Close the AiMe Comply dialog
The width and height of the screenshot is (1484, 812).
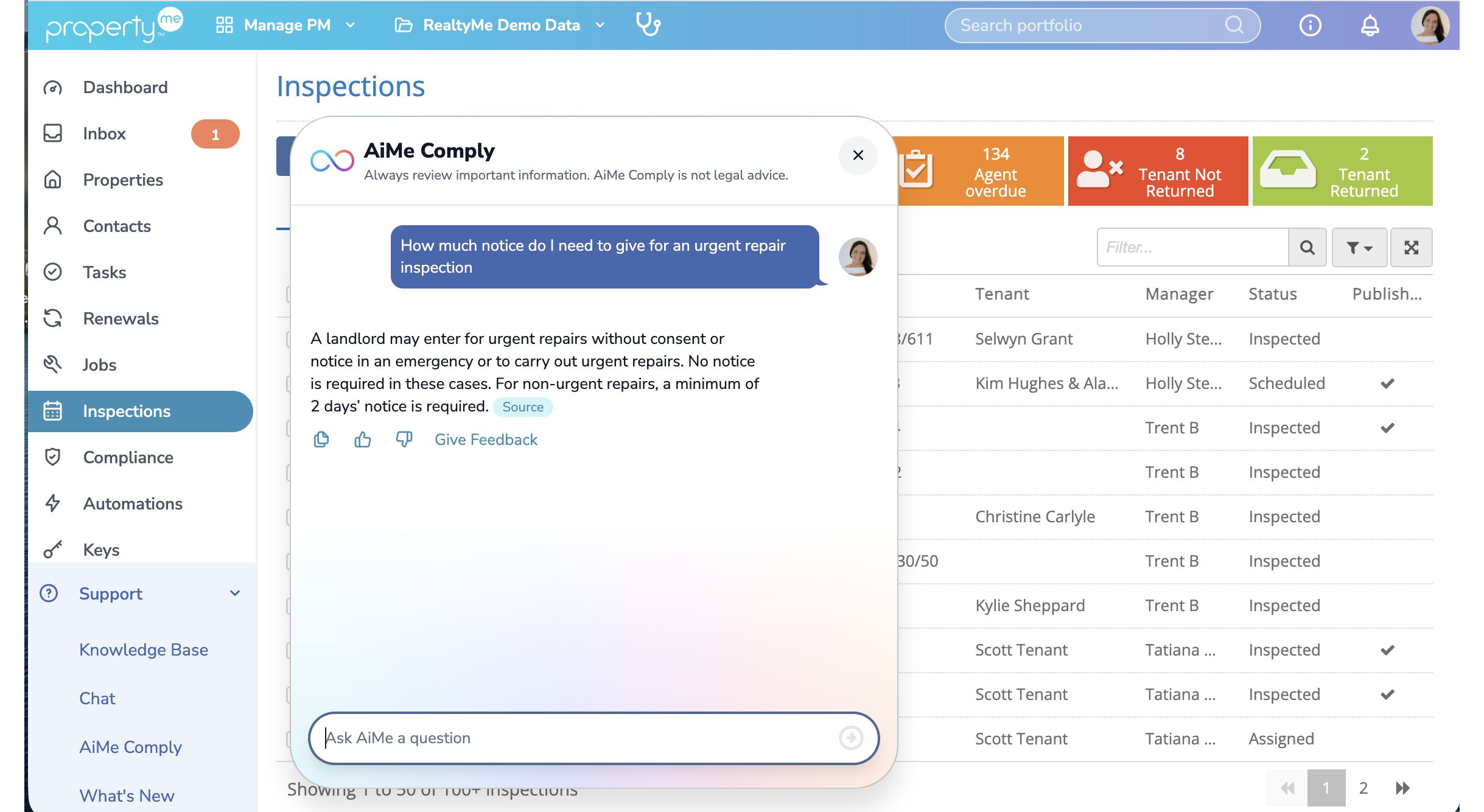(858, 155)
